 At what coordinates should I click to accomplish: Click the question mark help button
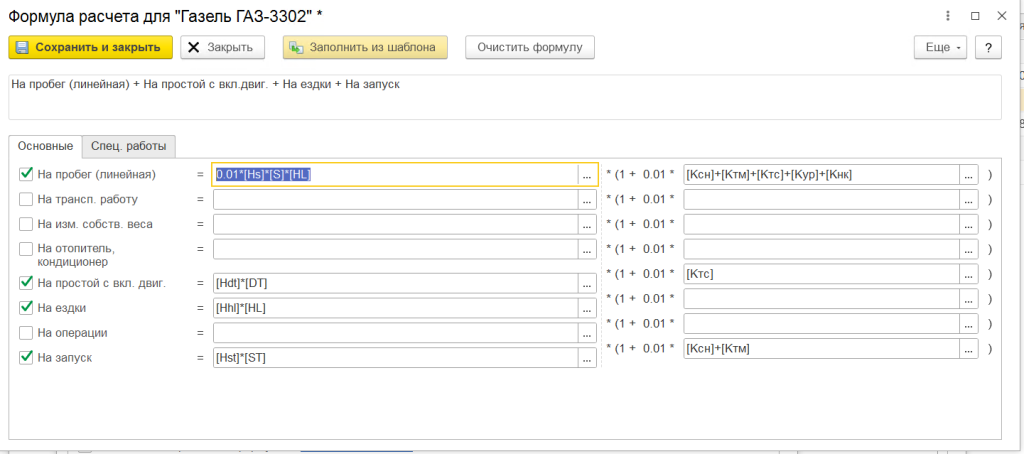coord(988,47)
